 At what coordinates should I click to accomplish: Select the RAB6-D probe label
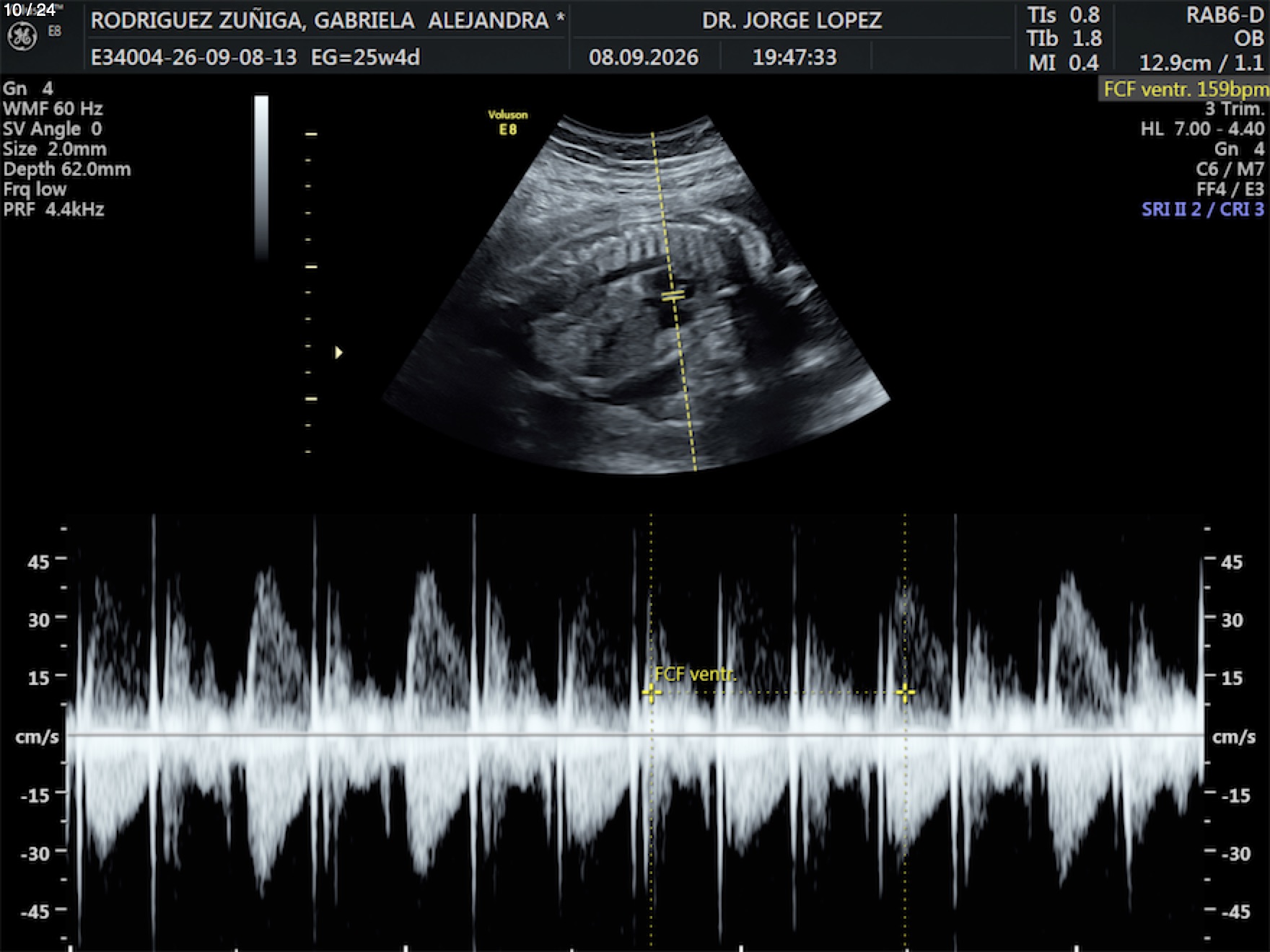[1225, 15]
